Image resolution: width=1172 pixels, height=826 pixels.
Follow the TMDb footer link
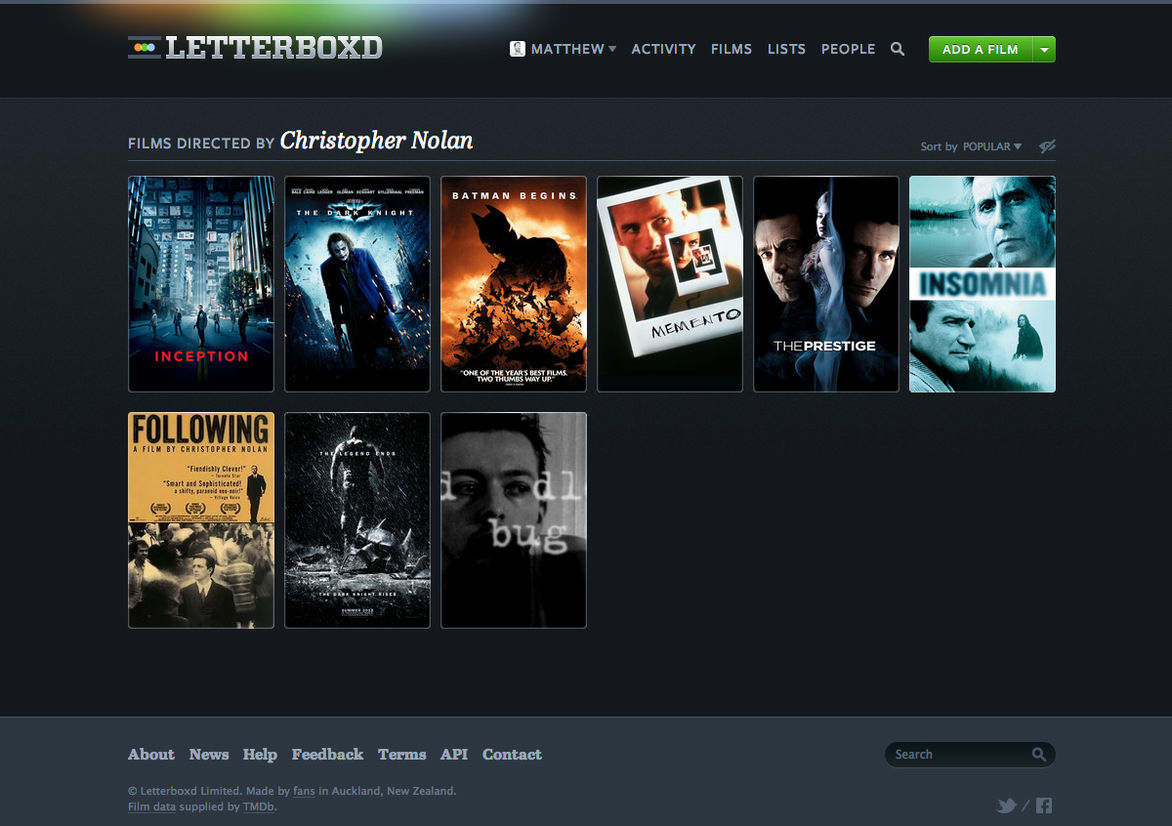click(259, 807)
